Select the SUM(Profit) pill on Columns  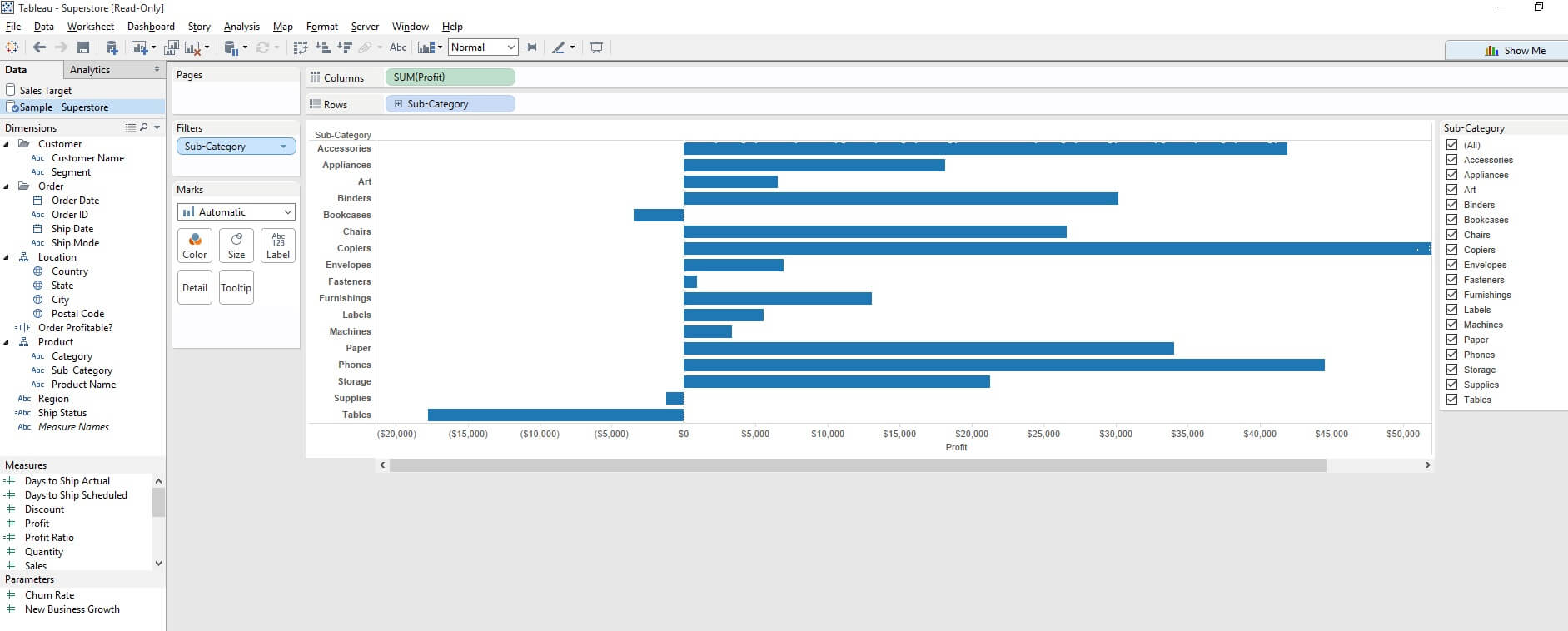click(x=450, y=77)
